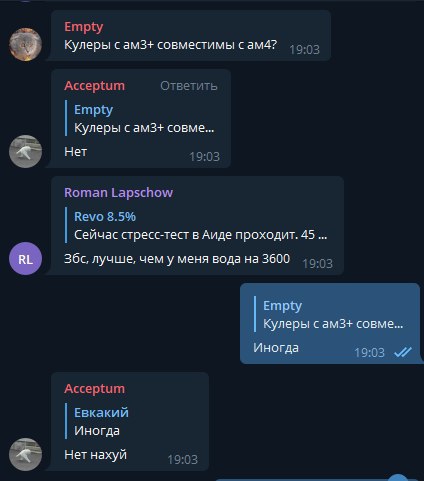
Task: Click the 'Acceptum' name above the 'Нет' message
Action: point(95,86)
